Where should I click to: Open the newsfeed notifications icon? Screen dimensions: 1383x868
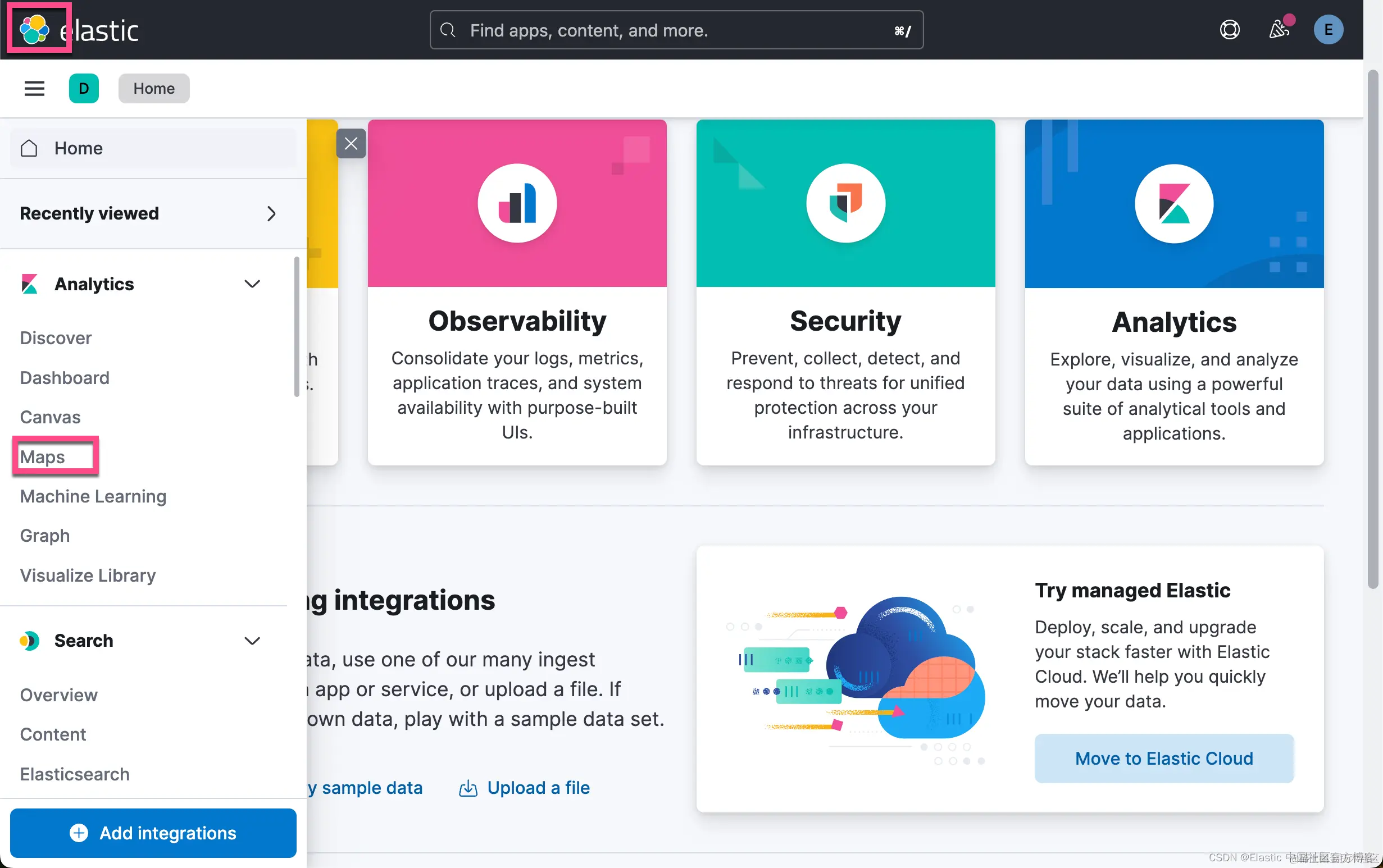coord(1279,29)
